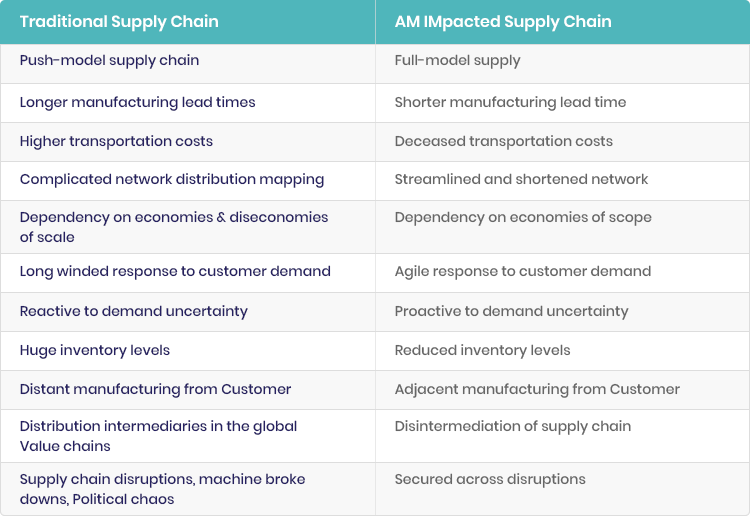Screen dimensions: 750x516
Task: Select the Full-model supply cell
Action: tap(562, 64)
